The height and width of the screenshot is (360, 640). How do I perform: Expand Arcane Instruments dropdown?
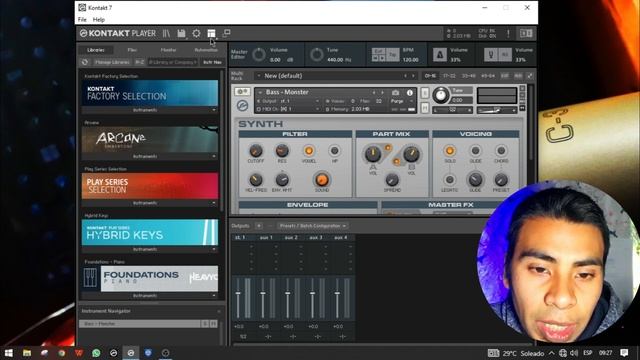(149, 157)
